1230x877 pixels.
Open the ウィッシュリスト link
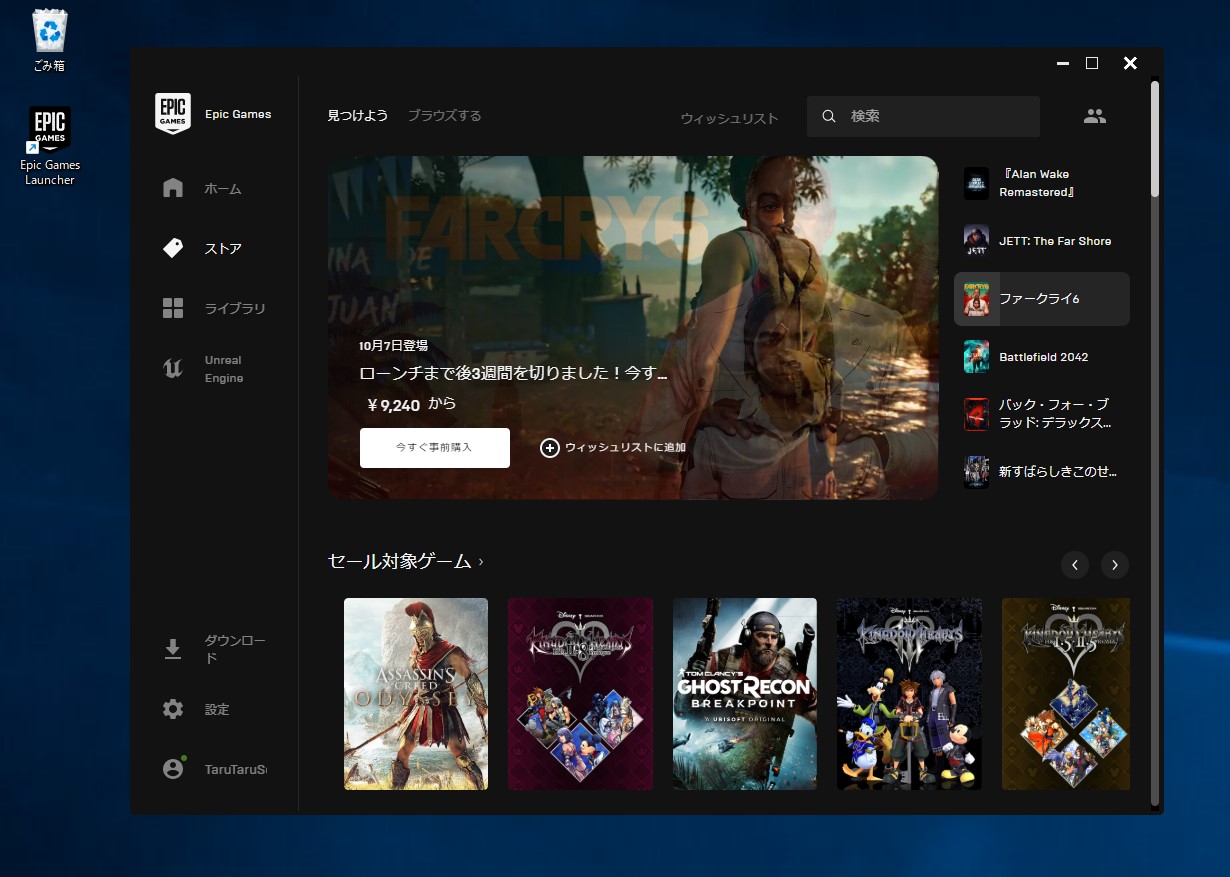pos(727,117)
